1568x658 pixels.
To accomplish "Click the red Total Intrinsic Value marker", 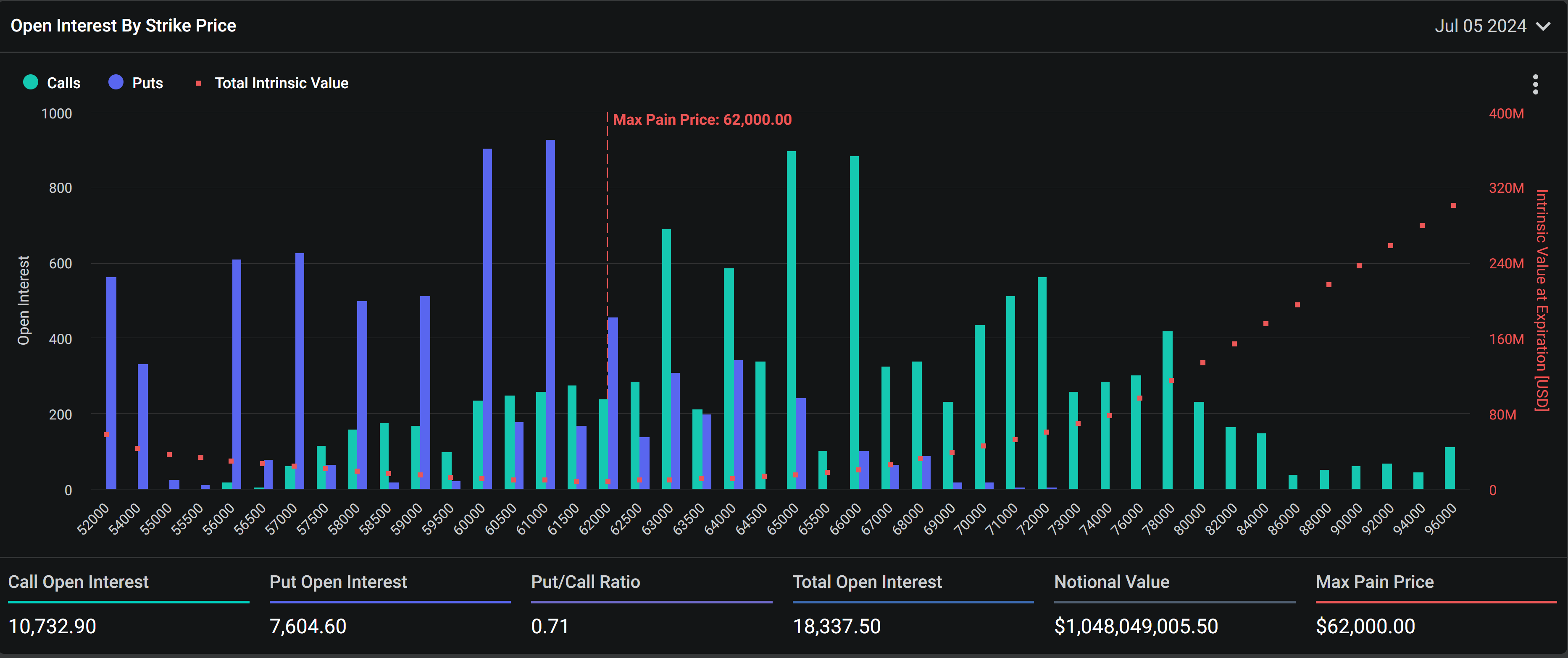I will pyautogui.click(x=198, y=83).
